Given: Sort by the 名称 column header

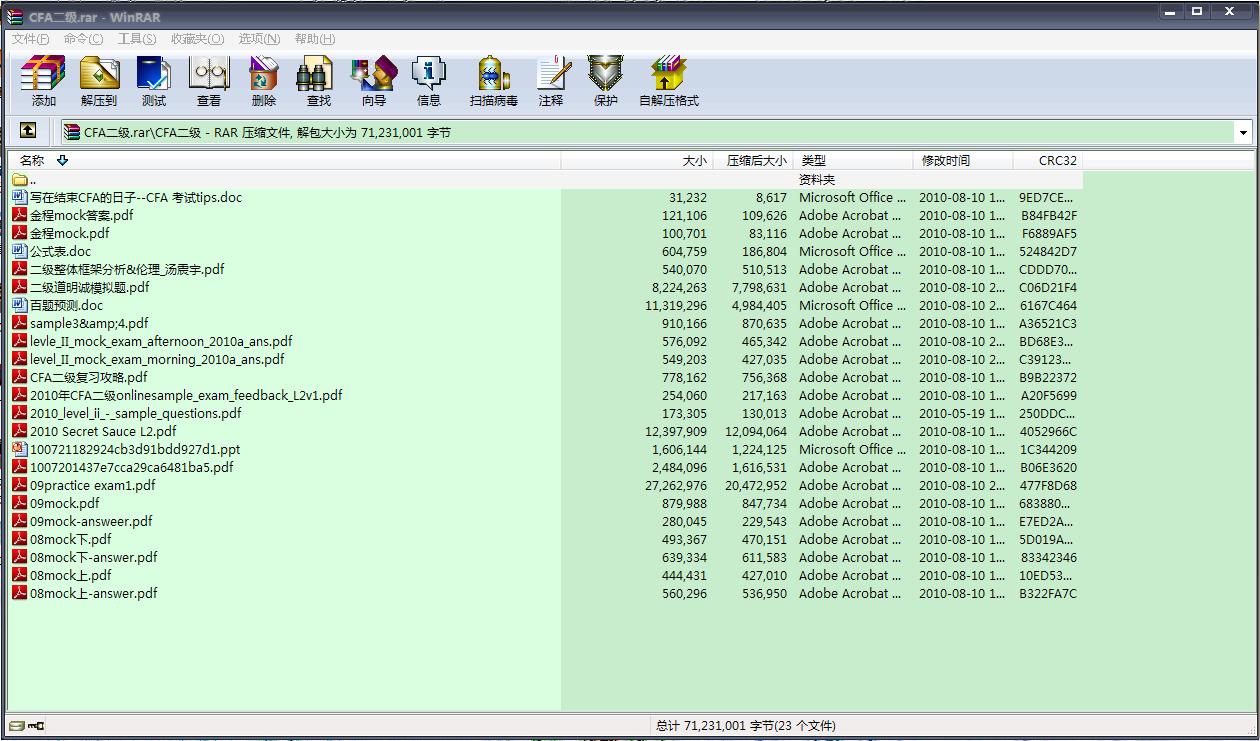Looking at the screenshot, I should (285, 161).
